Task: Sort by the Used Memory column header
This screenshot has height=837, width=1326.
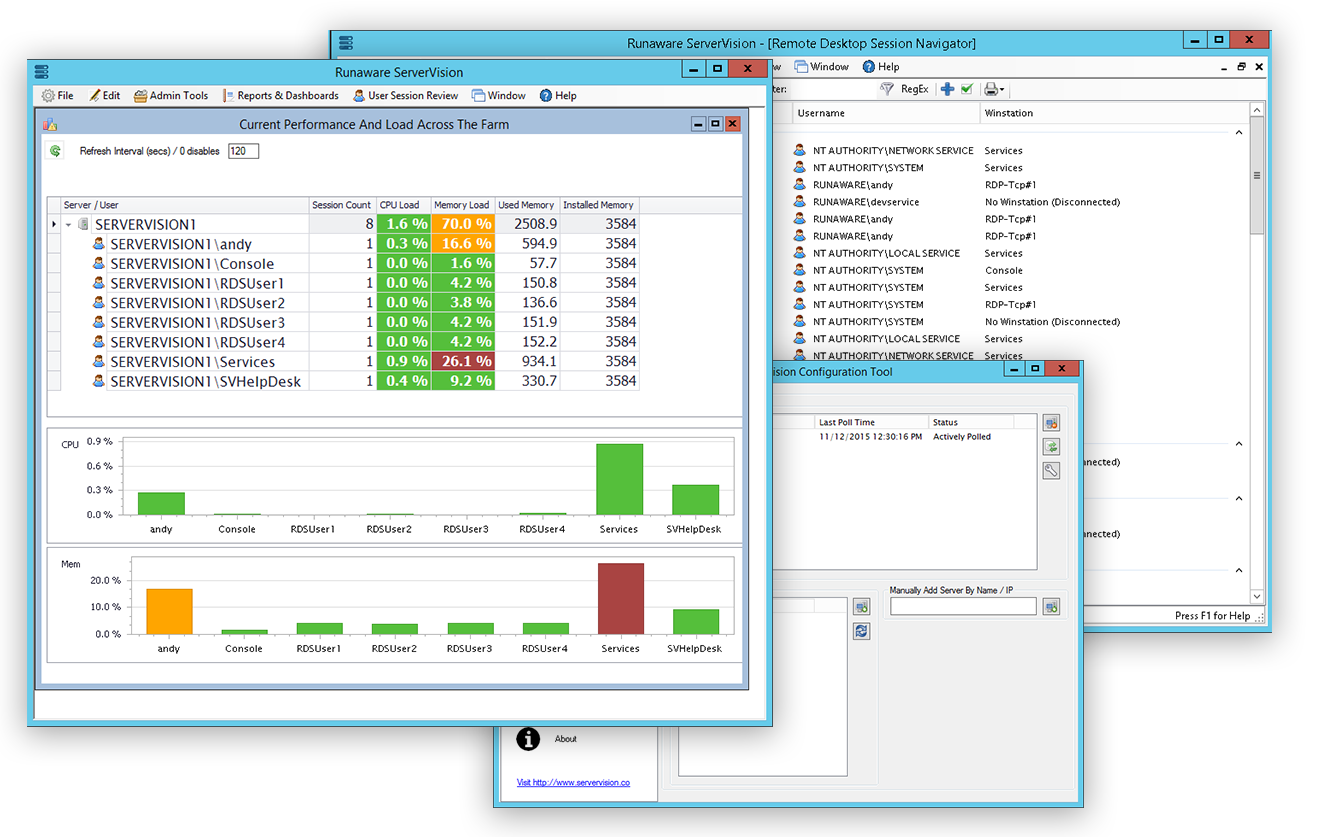Action: [x=527, y=205]
